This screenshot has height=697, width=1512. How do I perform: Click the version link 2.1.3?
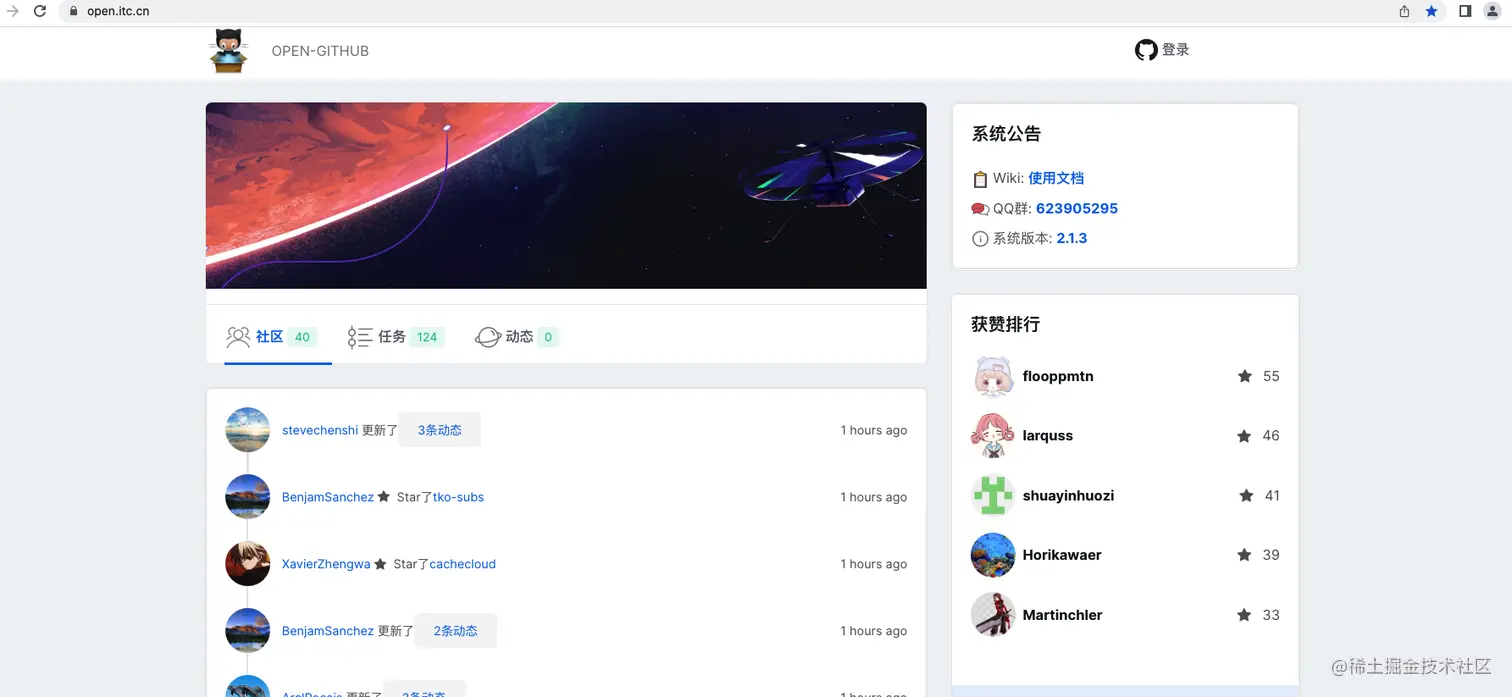point(1072,238)
